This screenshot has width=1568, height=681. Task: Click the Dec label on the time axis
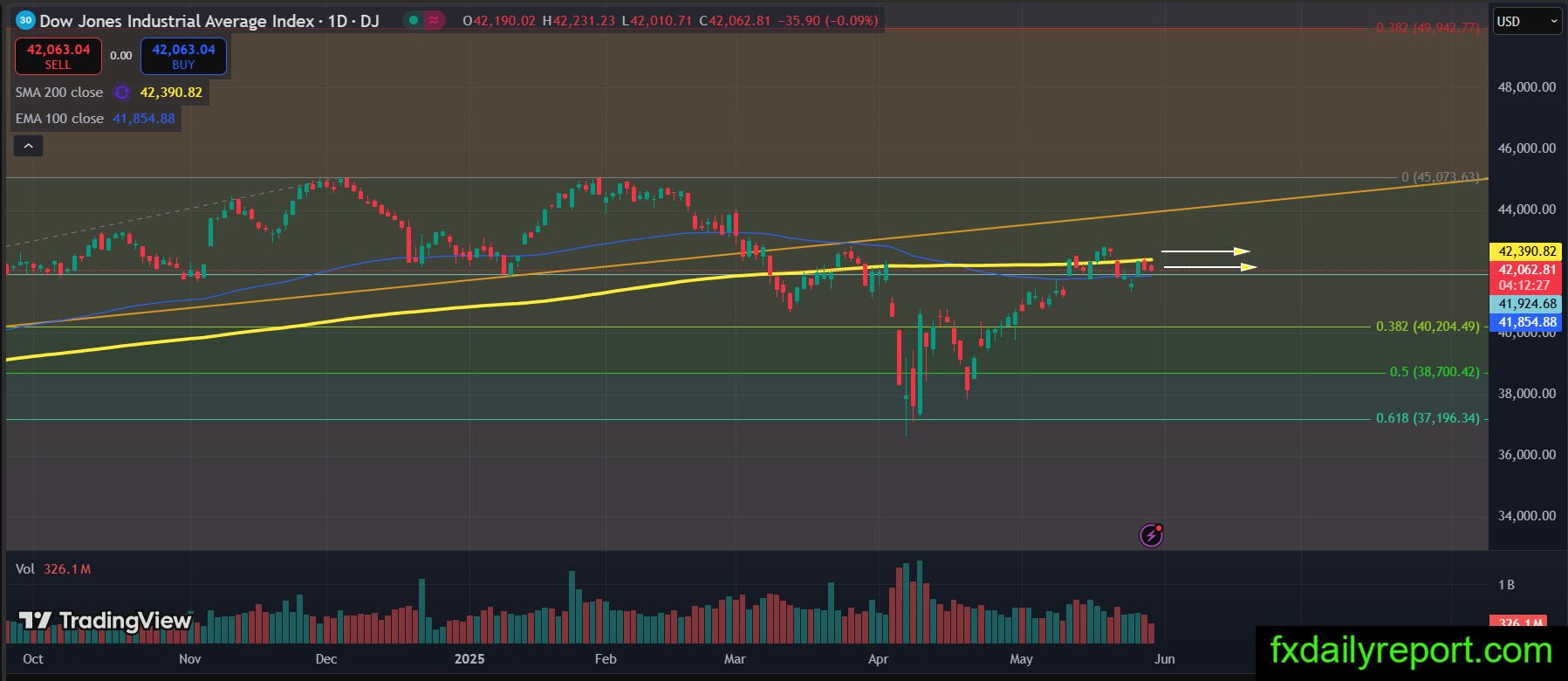tap(326, 659)
